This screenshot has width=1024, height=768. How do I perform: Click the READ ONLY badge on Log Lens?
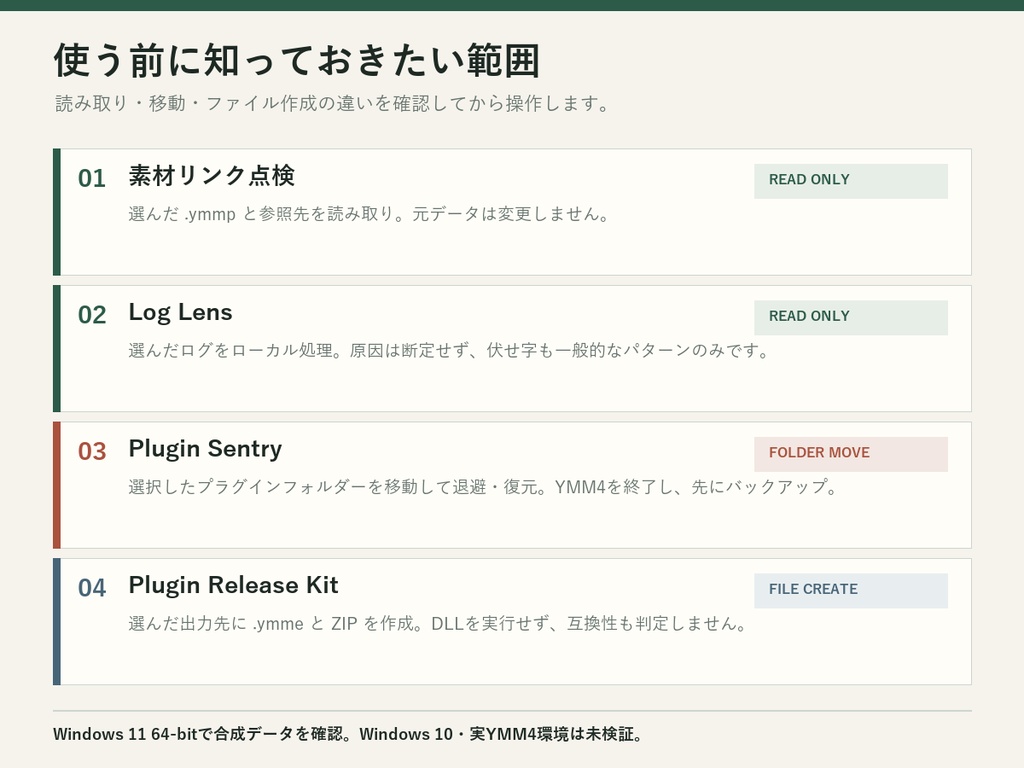(850, 317)
